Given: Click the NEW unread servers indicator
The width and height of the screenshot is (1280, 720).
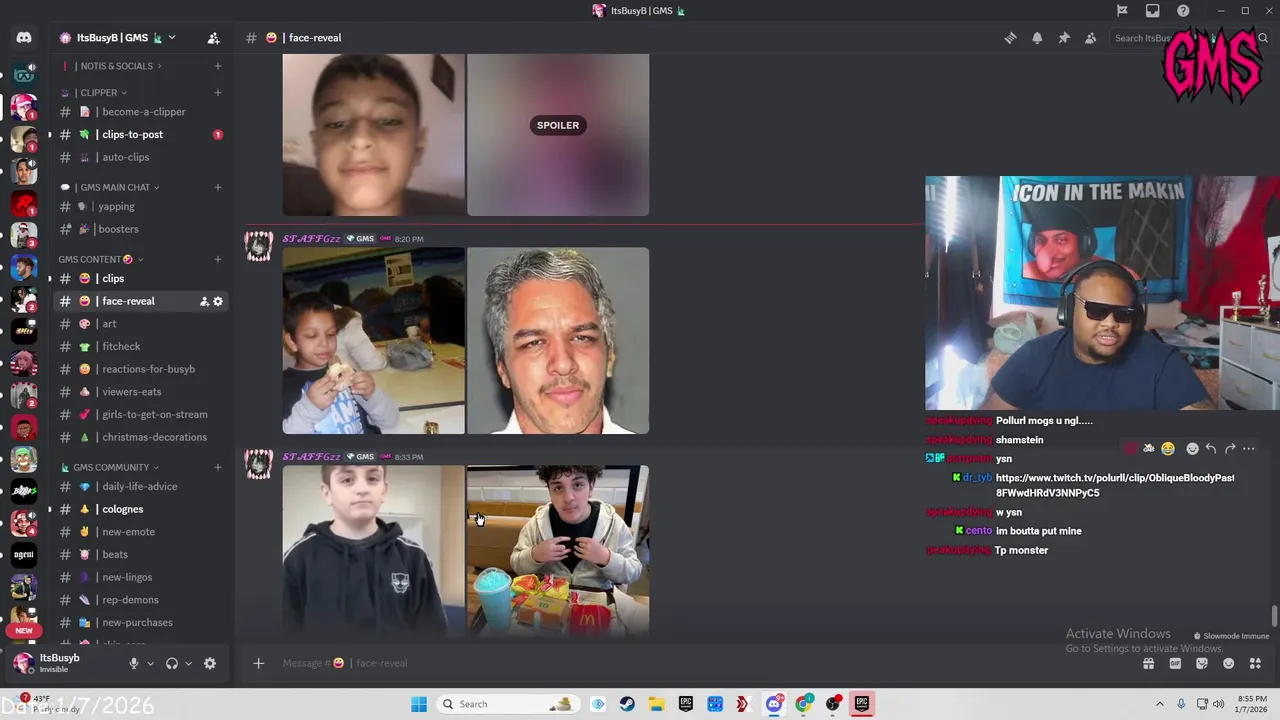Looking at the screenshot, I should (x=24, y=630).
